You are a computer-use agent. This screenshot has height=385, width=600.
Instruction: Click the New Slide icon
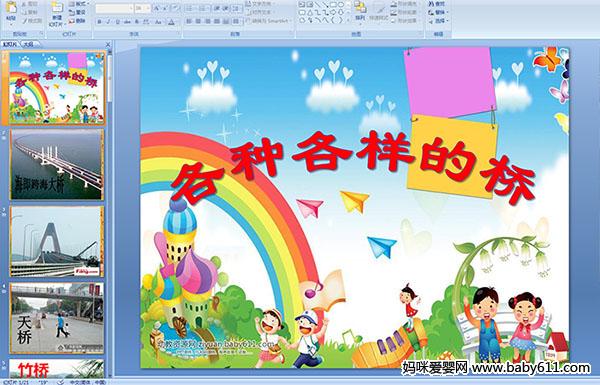57,8
